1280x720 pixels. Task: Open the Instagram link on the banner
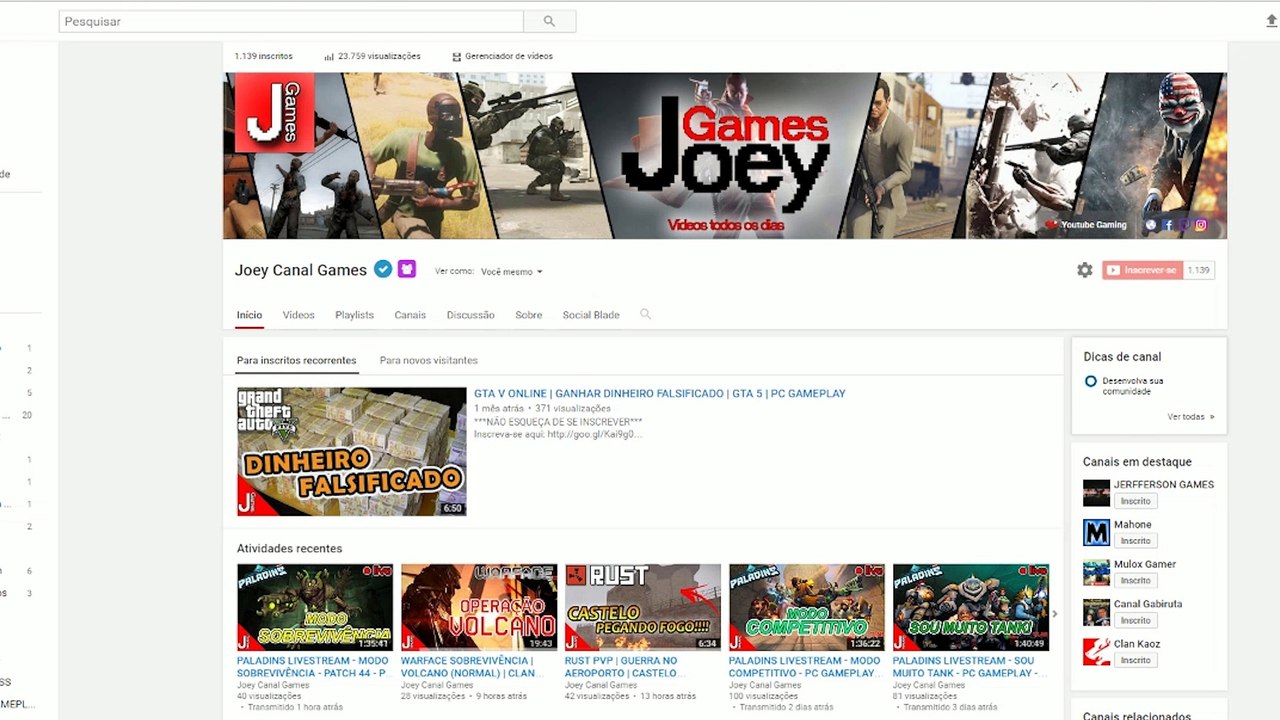(x=1201, y=225)
